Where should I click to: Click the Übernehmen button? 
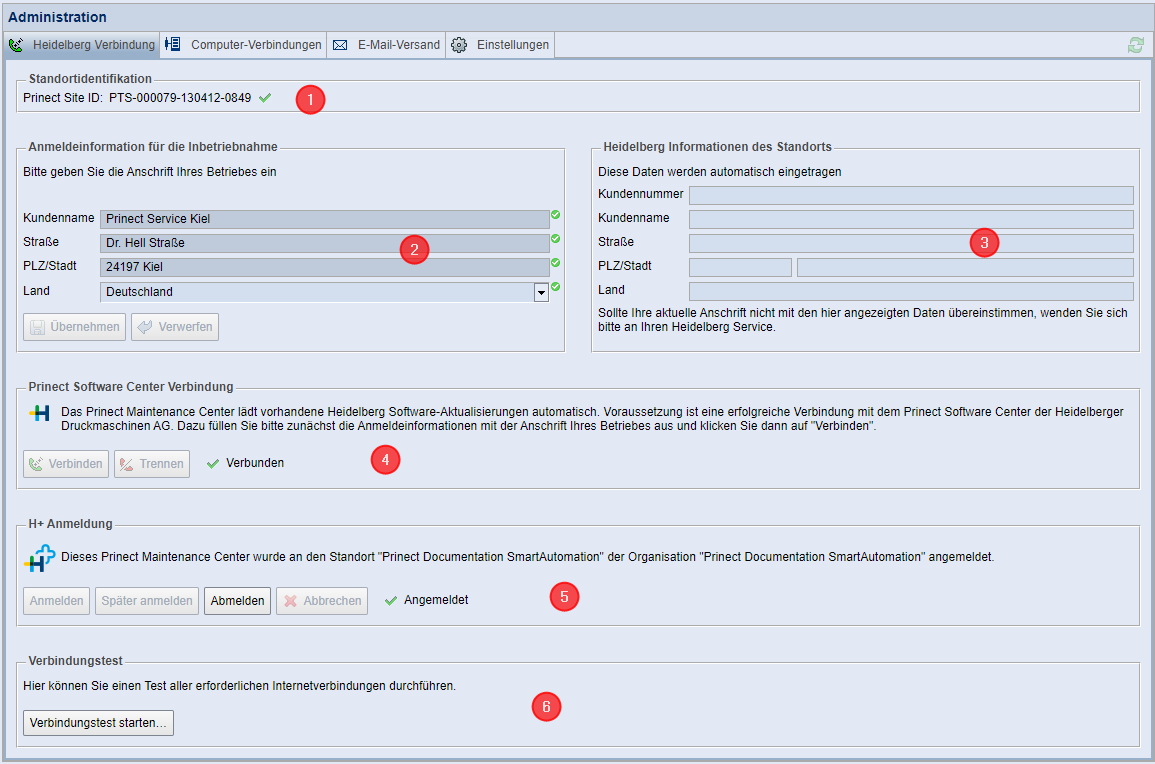(74, 327)
